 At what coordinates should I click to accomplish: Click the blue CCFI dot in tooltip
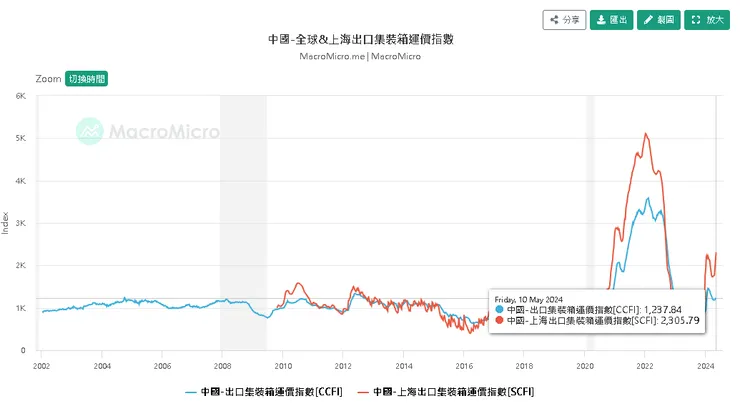click(499, 310)
